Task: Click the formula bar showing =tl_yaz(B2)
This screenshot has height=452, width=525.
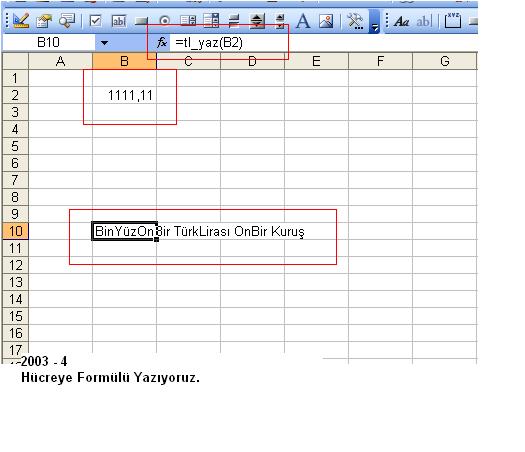Action: (323, 43)
